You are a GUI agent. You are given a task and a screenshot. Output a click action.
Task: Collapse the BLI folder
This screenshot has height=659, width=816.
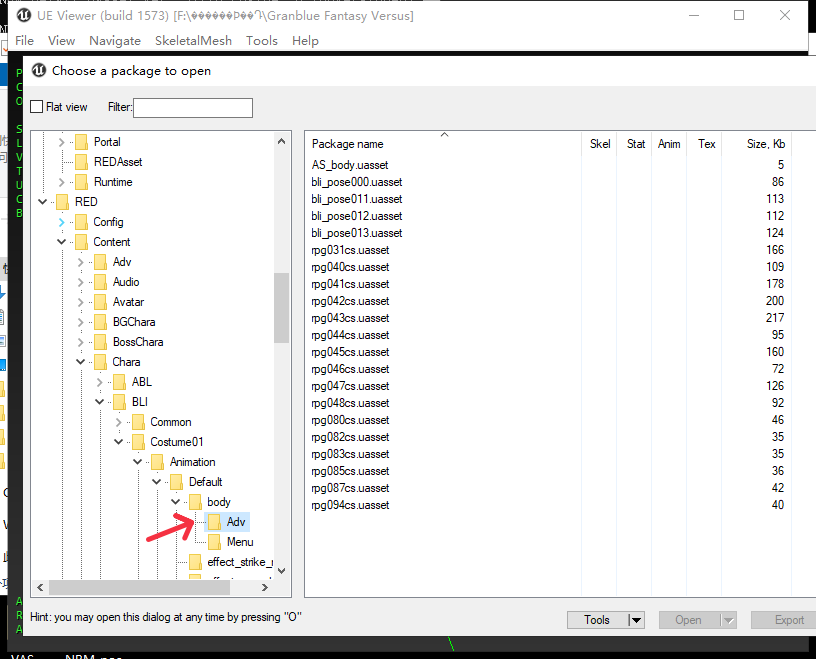point(99,402)
